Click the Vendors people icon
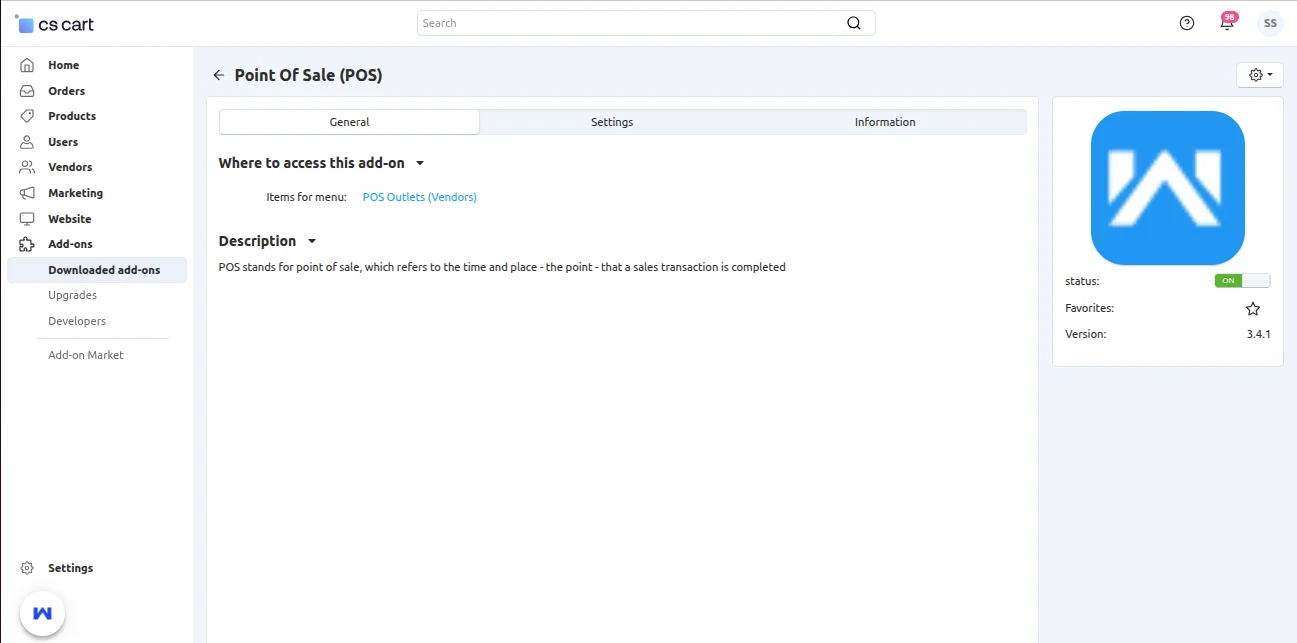This screenshot has width=1297, height=643. [27, 167]
